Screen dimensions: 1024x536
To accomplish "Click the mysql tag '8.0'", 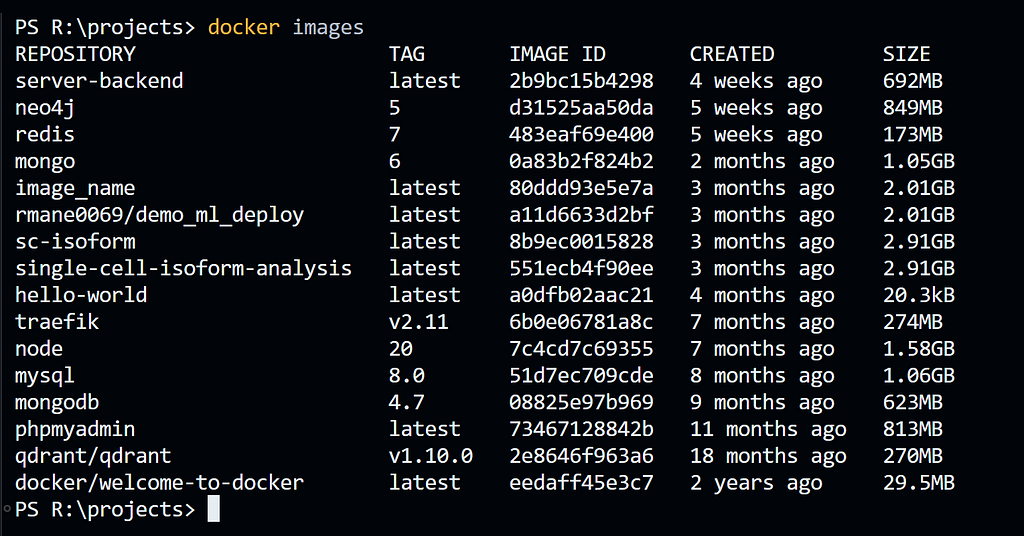I will click(407, 375).
